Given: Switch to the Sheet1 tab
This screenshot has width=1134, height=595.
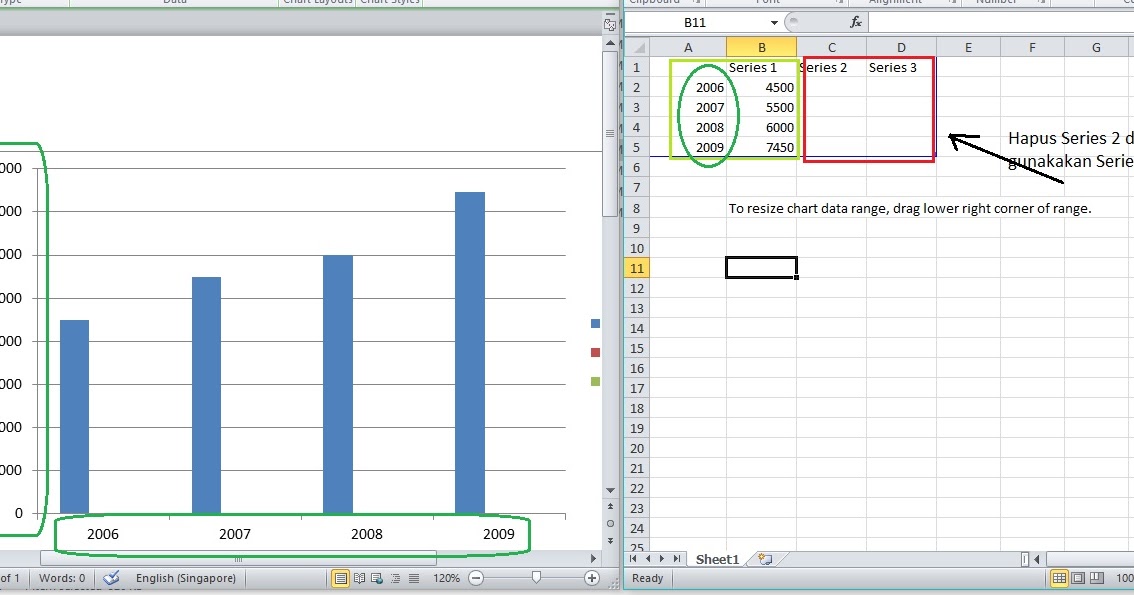Looking at the screenshot, I should coord(716,559).
